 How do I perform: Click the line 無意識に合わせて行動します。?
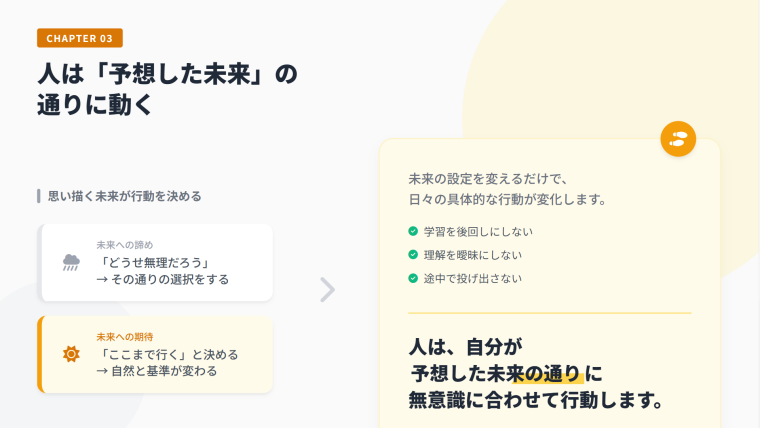coord(536,401)
